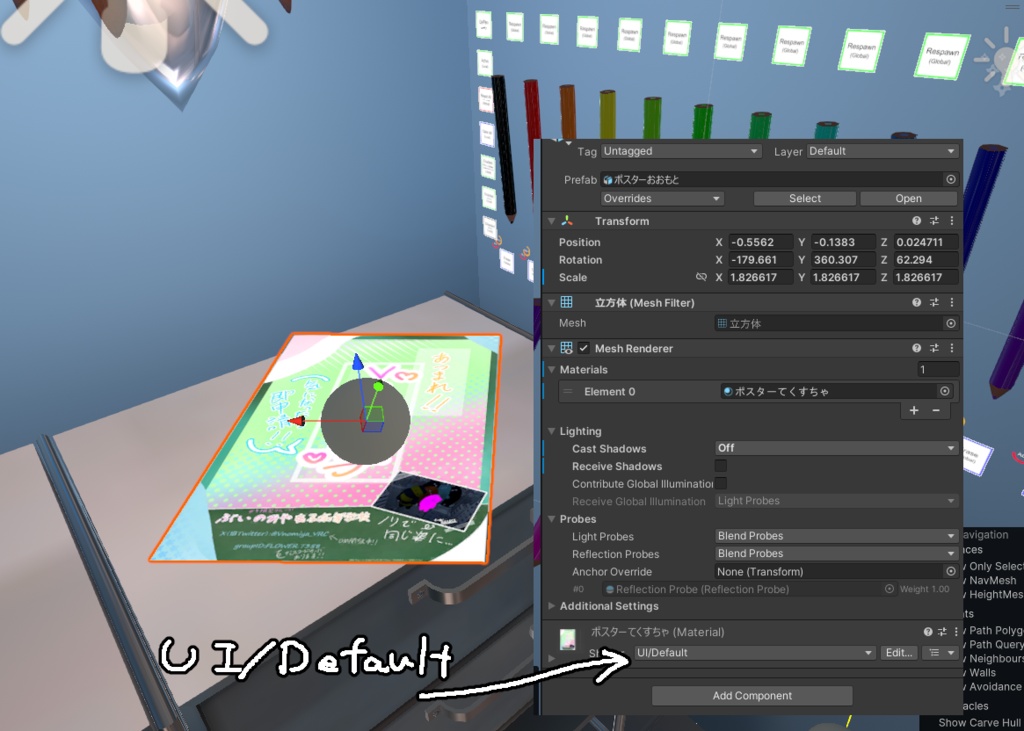Open the Mesh Renderer help icon
The image size is (1024, 731).
tap(916, 348)
